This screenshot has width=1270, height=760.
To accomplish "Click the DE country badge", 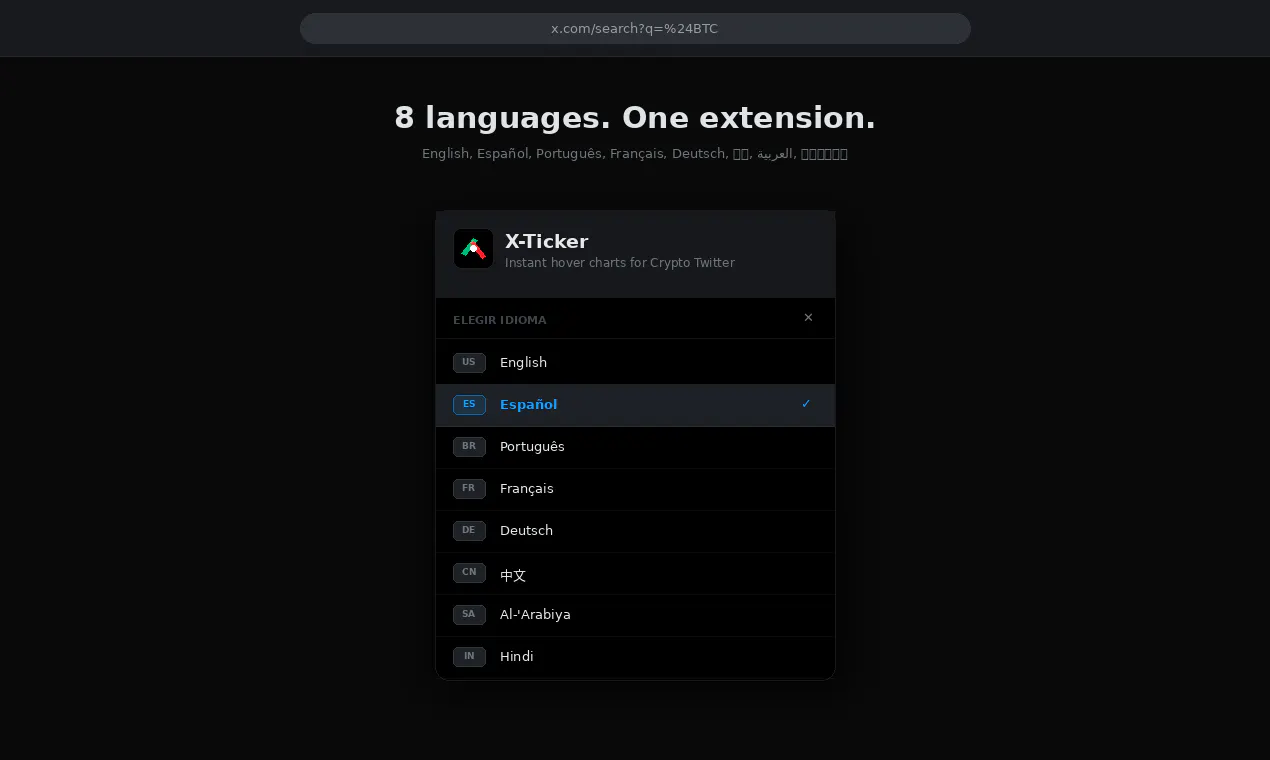I will coord(469,531).
